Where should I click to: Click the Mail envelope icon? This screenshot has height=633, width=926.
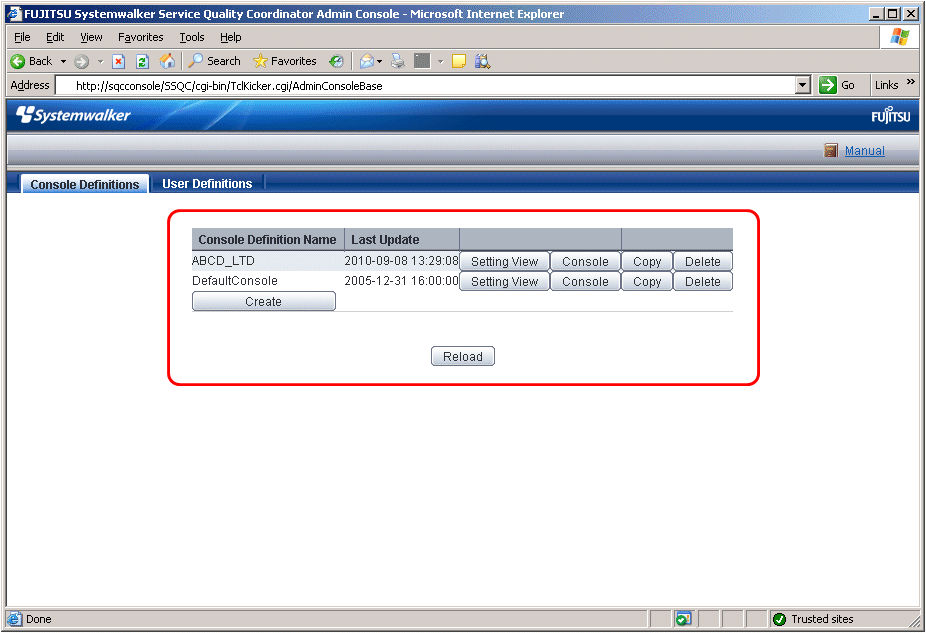click(366, 61)
